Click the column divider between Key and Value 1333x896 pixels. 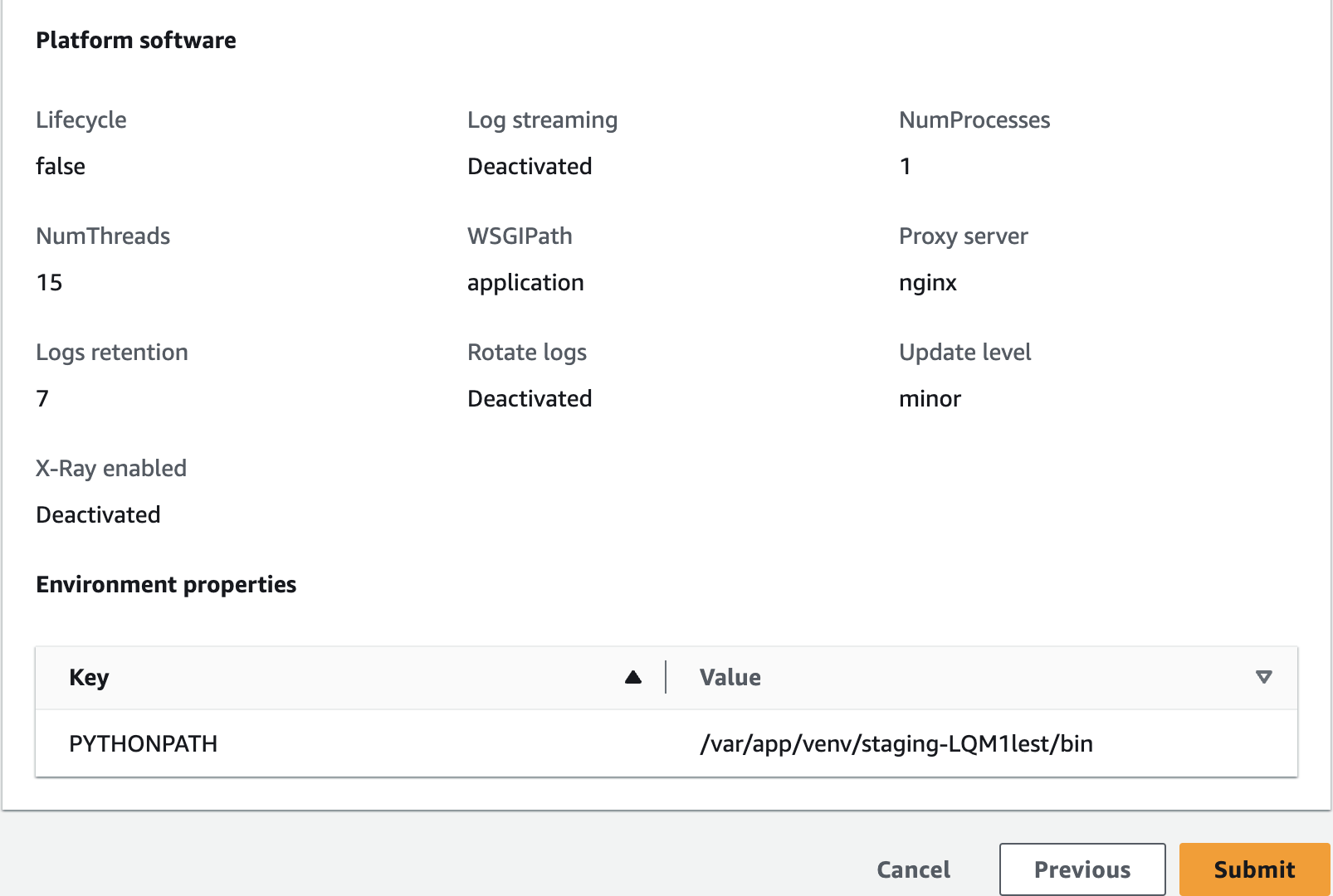pyautogui.click(x=666, y=677)
